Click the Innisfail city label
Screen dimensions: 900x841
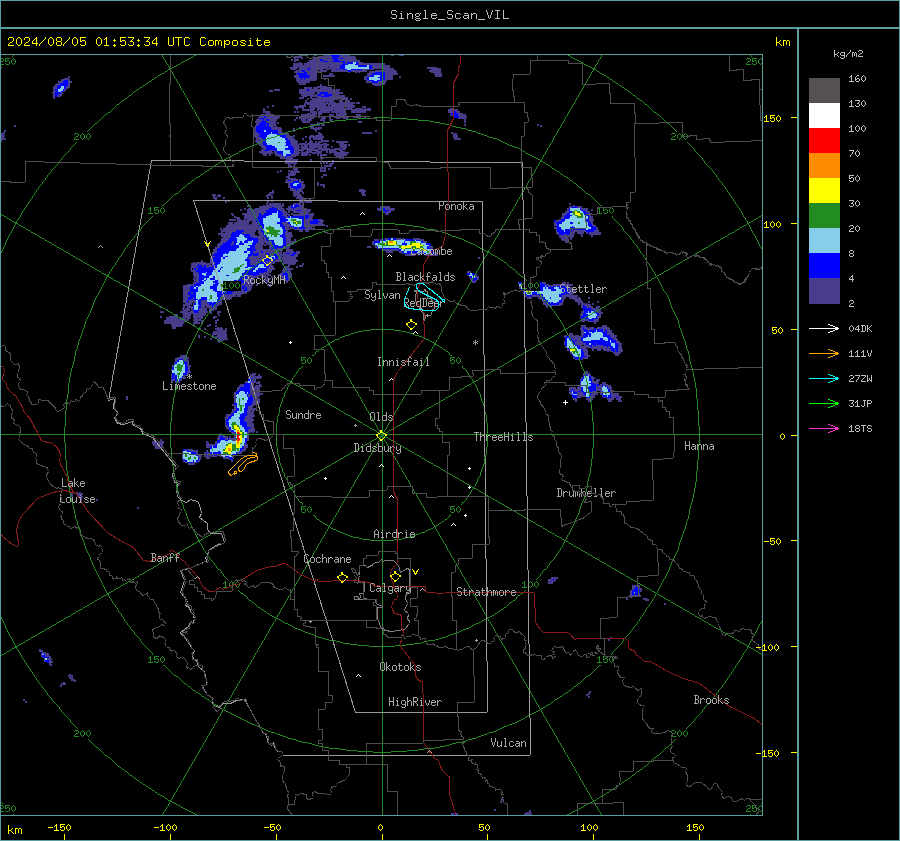point(403,362)
